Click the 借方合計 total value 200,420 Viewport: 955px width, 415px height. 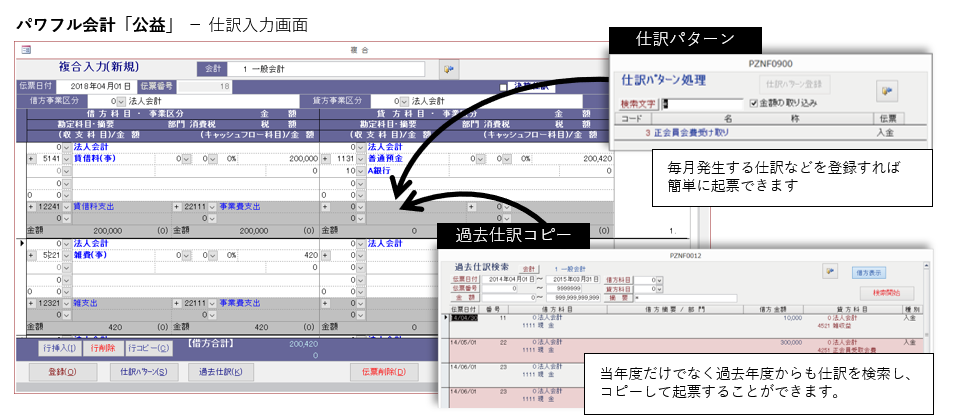point(303,344)
